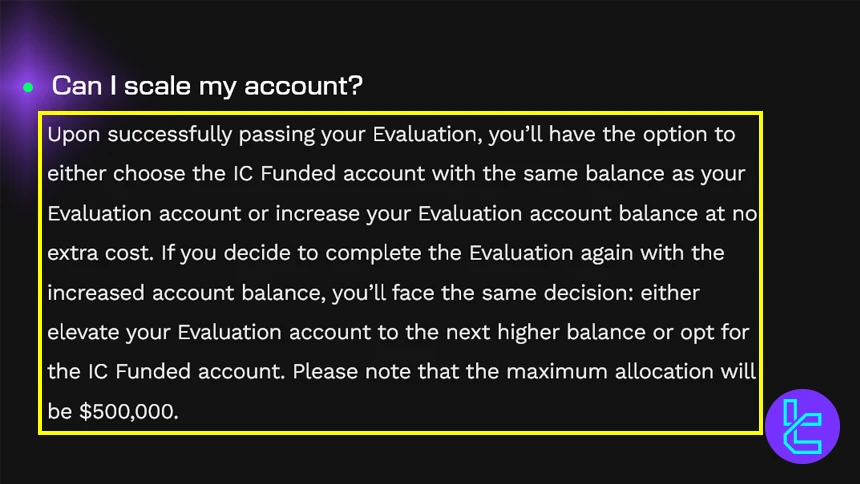Image resolution: width=860 pixels, height=484 pixels.
Task: Click the phrase "with the same balance as your"
Action: [x=588, y=173]
